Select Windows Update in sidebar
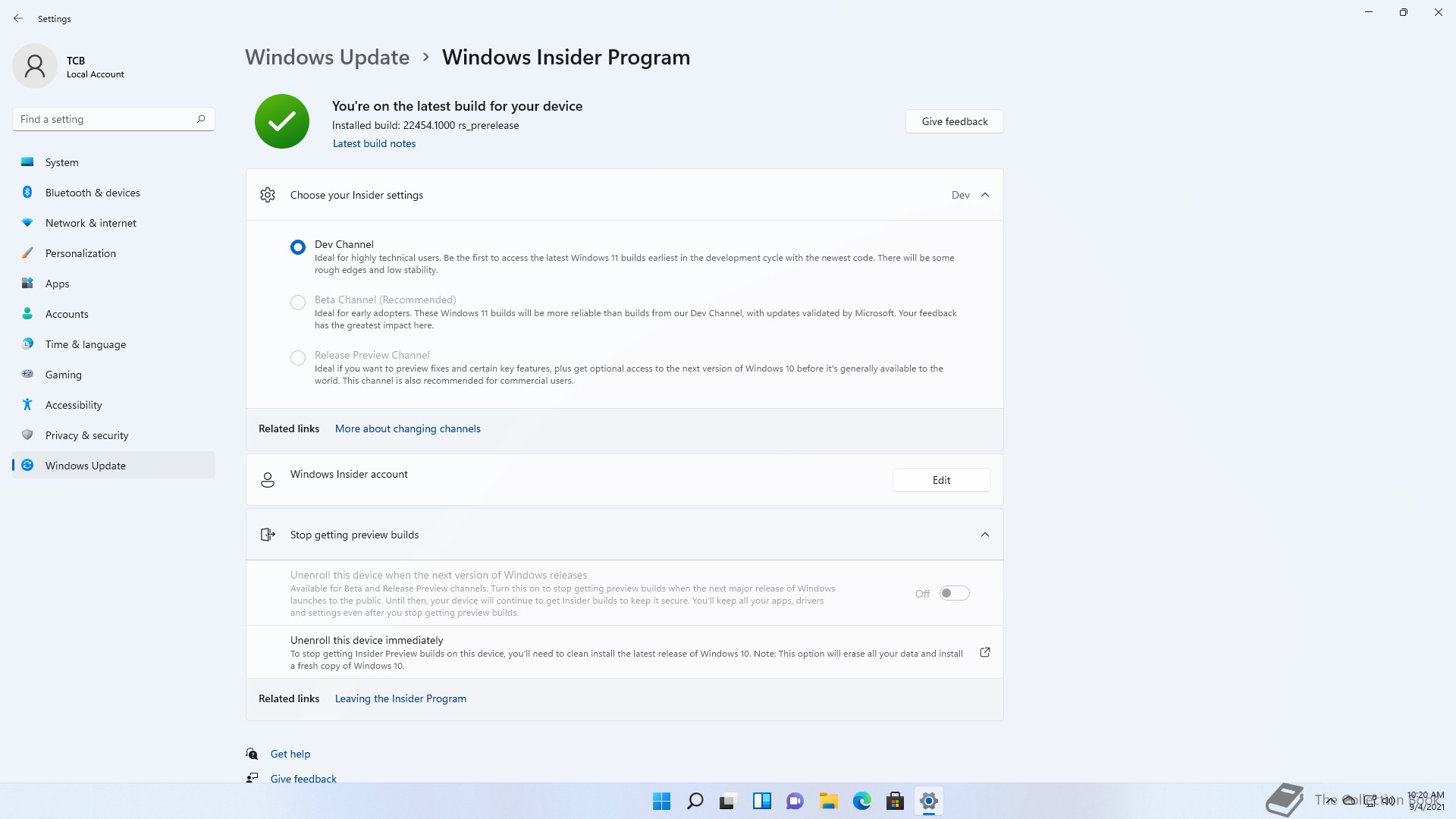 [x=114, y=466]
